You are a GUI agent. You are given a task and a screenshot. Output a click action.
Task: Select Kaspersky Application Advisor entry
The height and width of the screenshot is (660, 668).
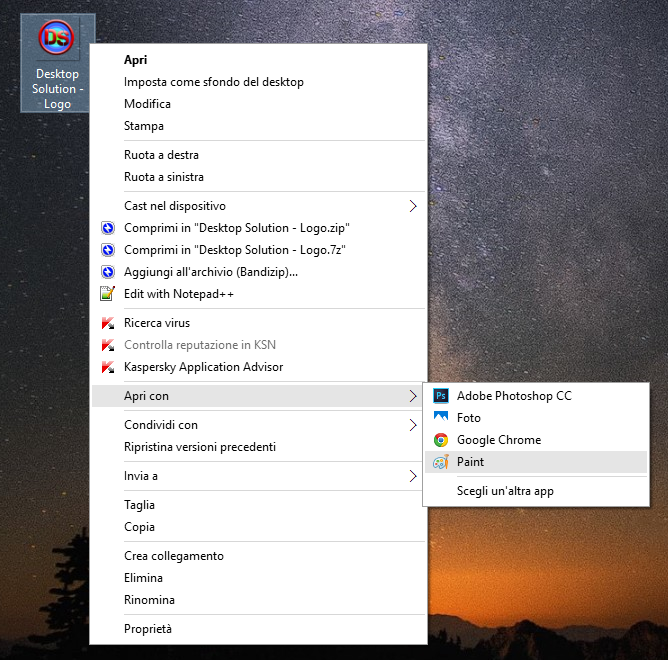[x=203, y=367]
